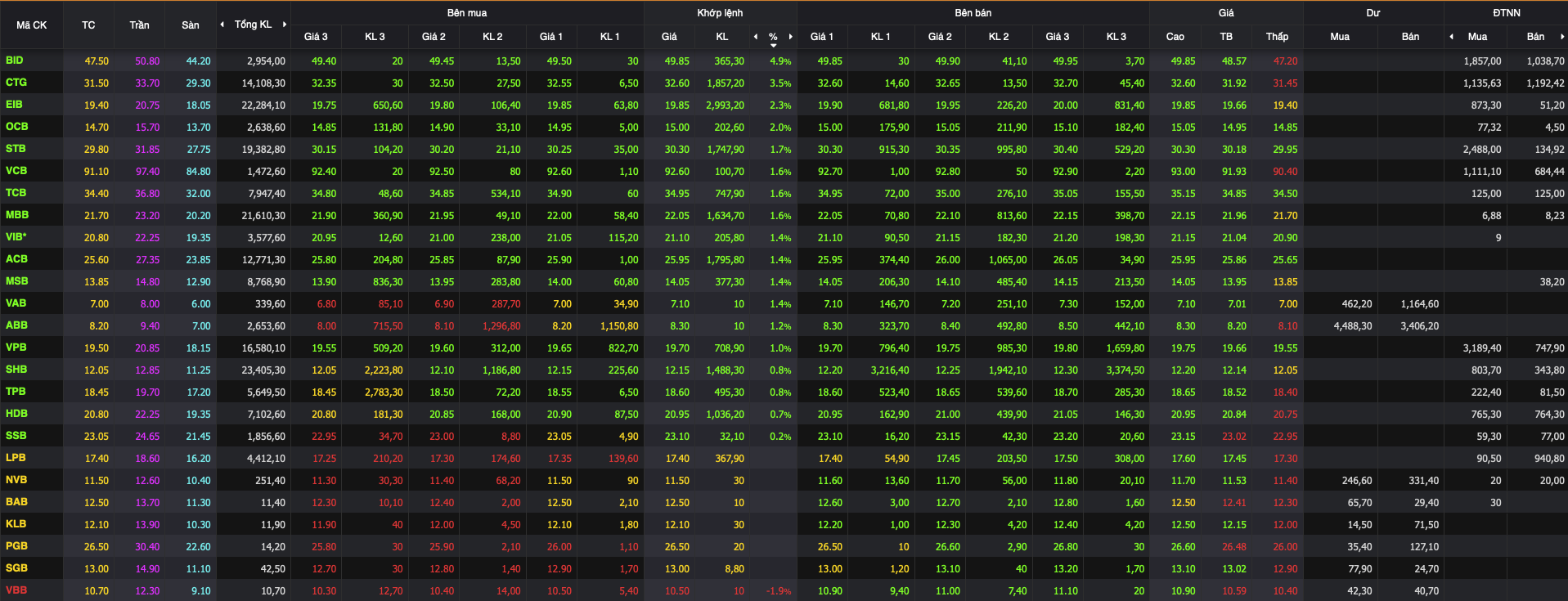Sort by the Trần ceiling price header
Screen dimensions: 1568x601
click(139, 25)
